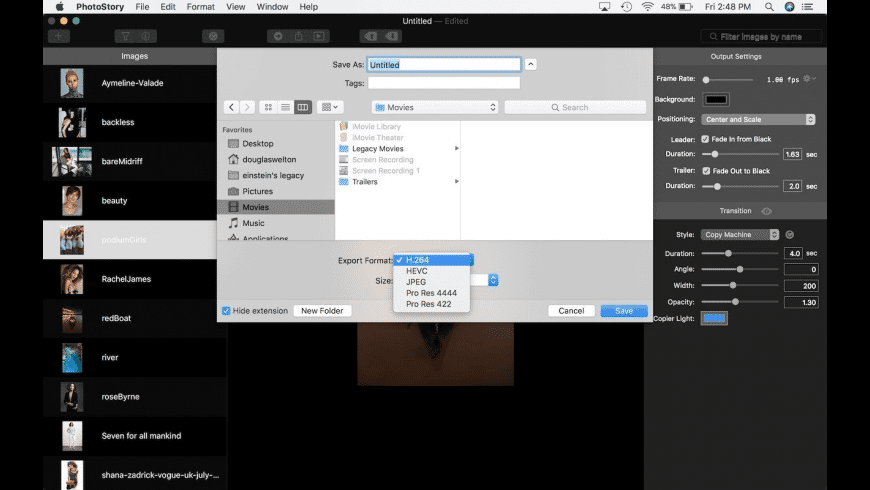Viewport: 870px width, 490px height.
Task: Click the Save button
Action: pos(624,311)
